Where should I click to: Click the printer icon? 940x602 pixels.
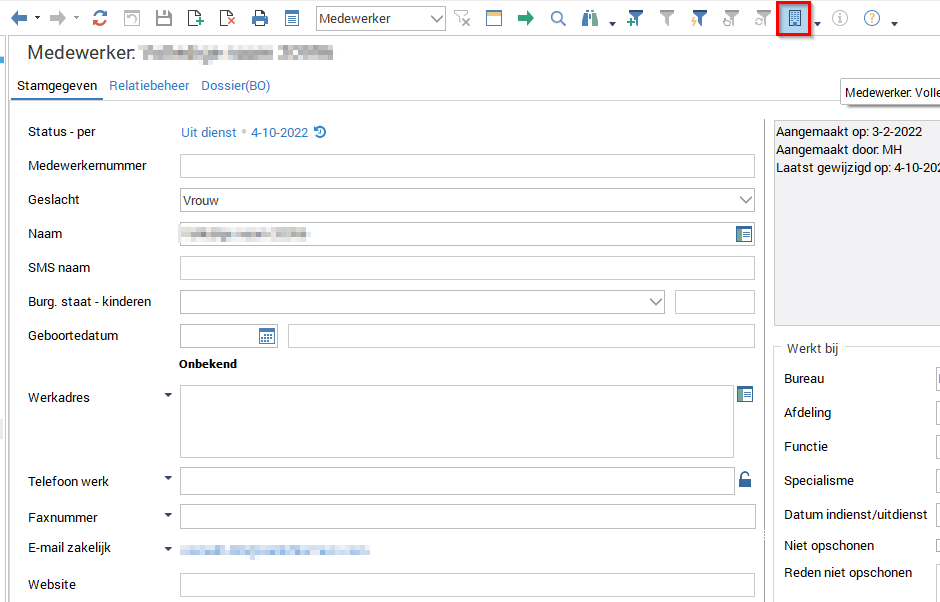[260, 18]
